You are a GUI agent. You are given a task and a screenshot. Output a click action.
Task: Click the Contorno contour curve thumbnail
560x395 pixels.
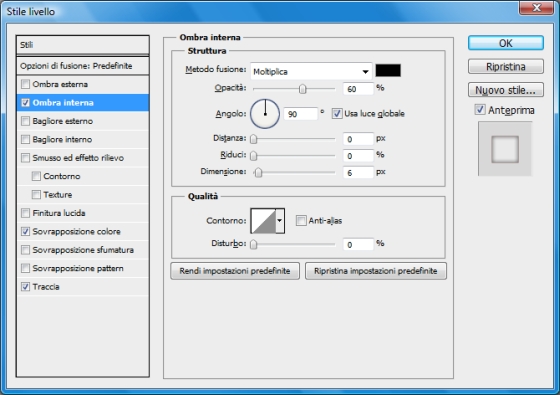coord(263,221)
